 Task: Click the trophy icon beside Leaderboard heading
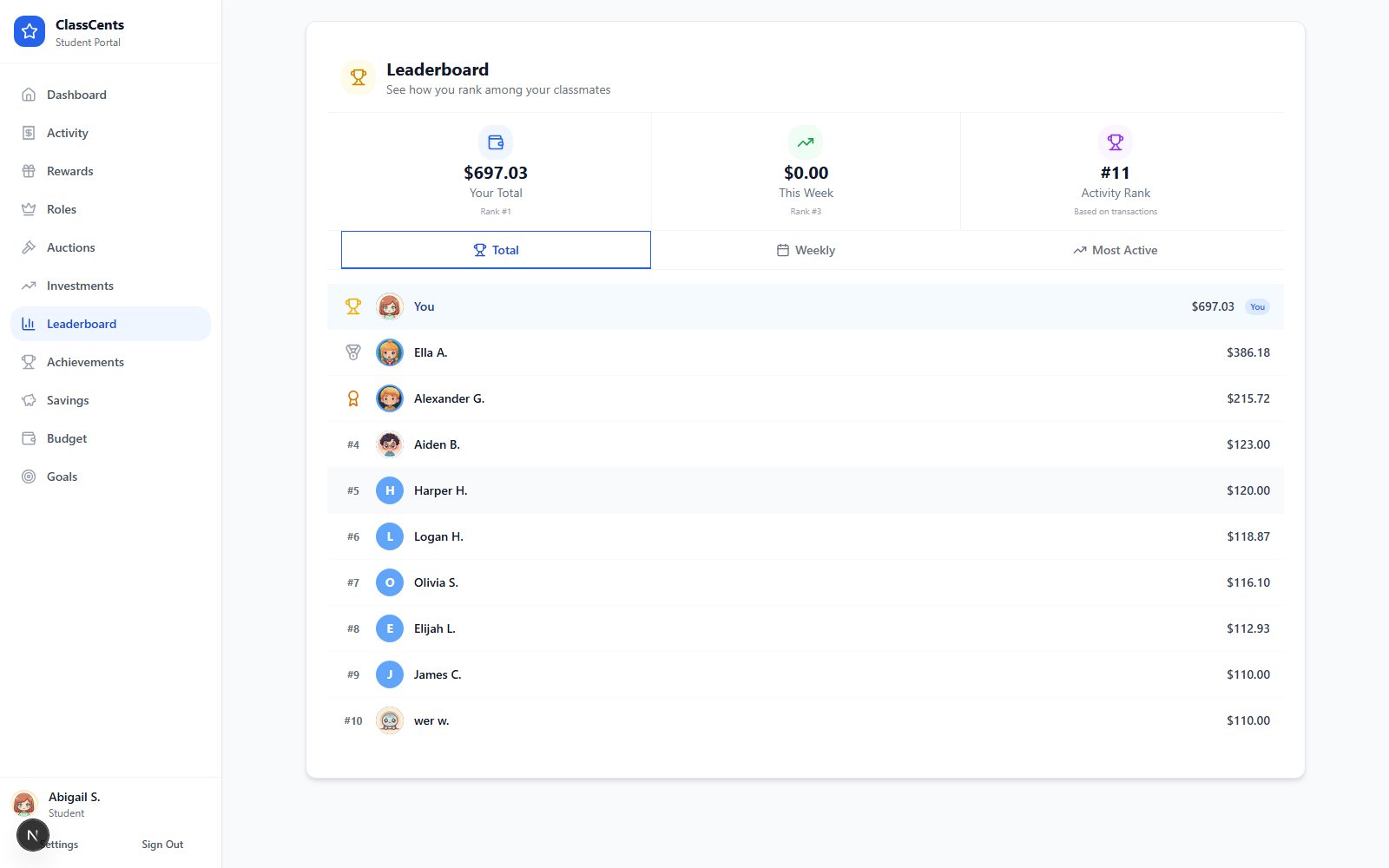[x=358, y=77]
